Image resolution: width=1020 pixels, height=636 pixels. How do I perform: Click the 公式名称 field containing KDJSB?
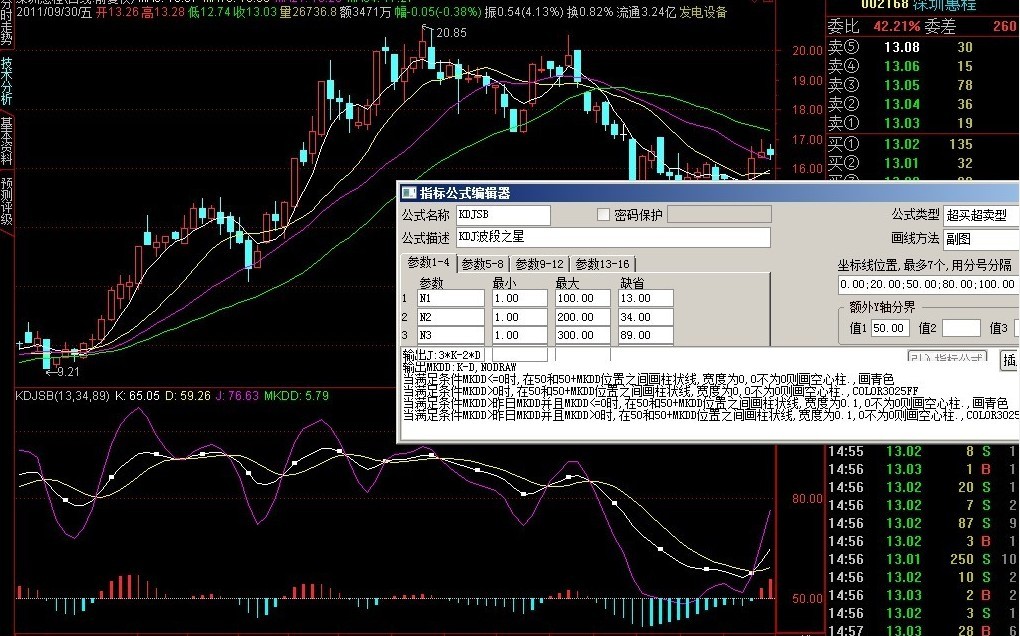503,215
